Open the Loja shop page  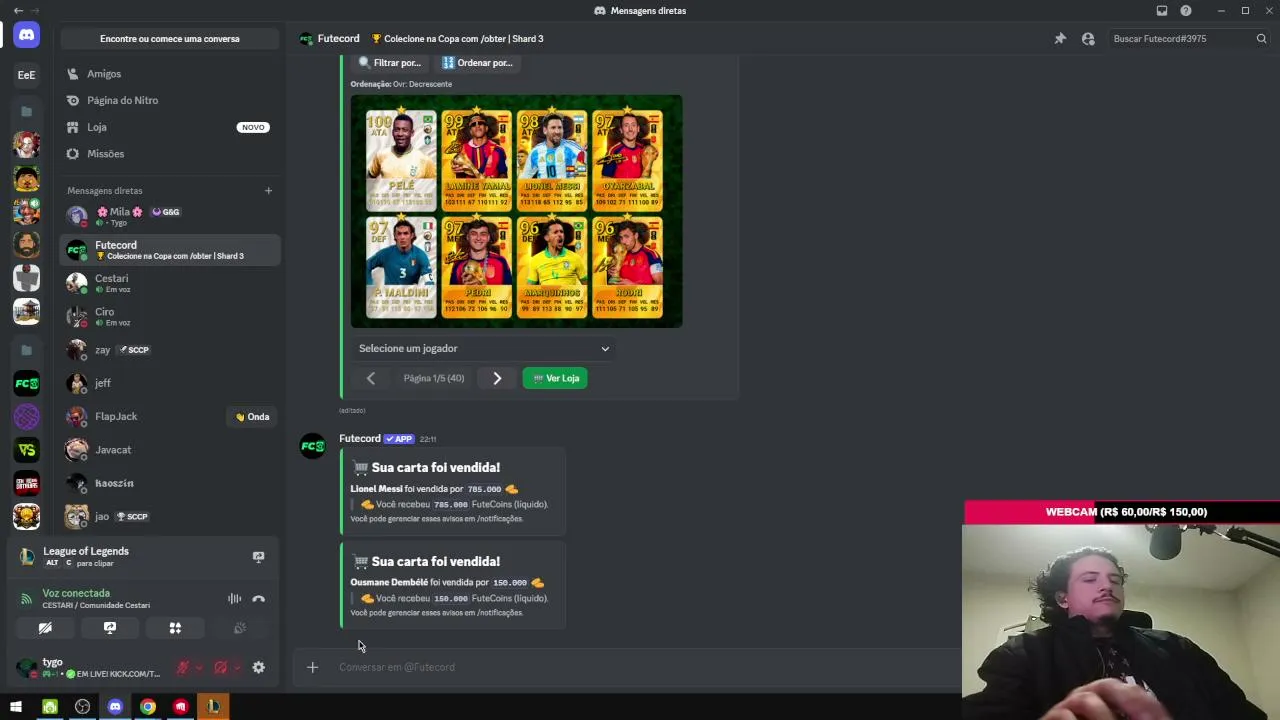point(170,127)
